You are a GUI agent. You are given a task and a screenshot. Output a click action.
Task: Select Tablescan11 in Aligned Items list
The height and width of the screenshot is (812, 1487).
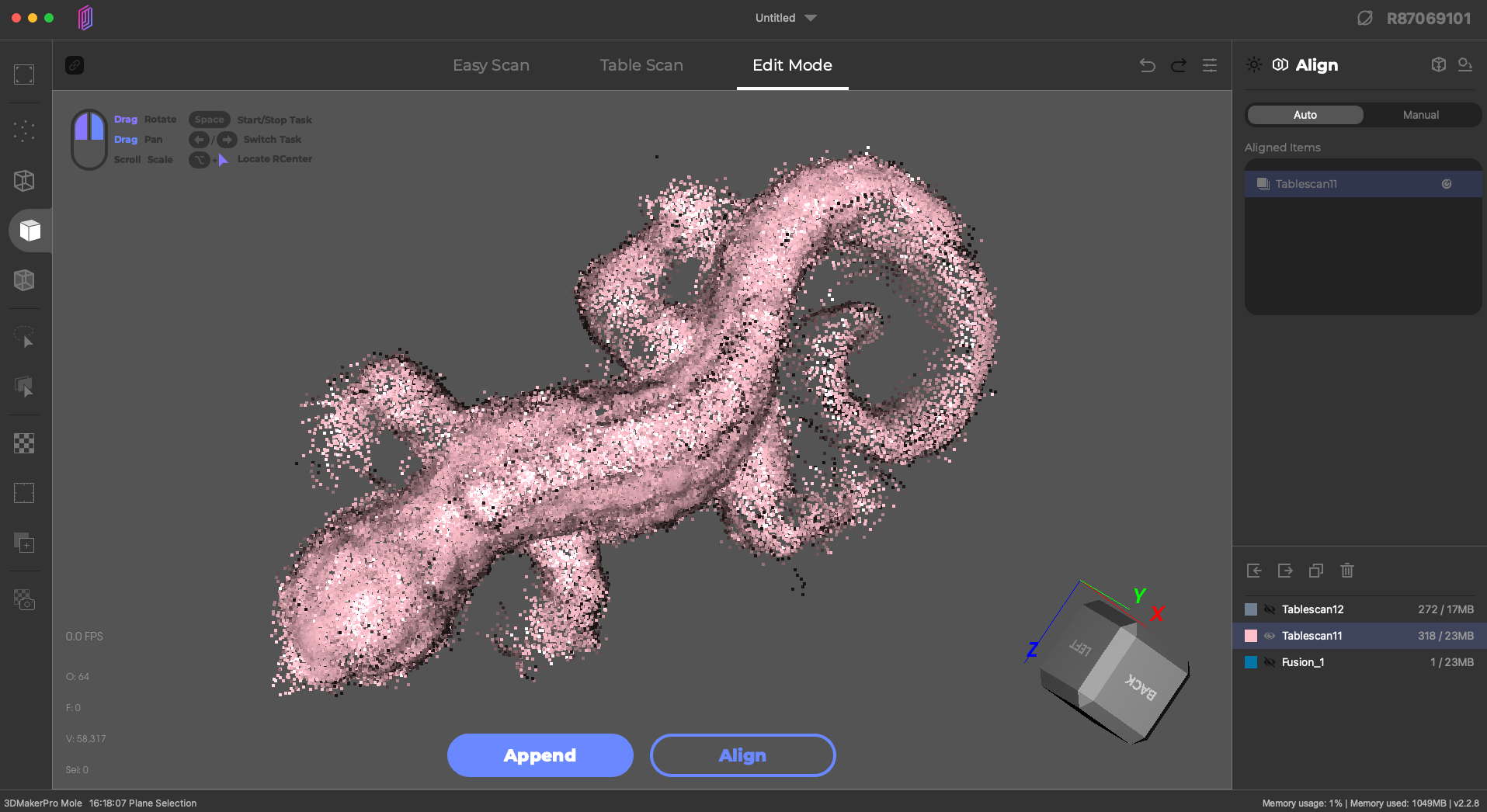[1363, 184]
